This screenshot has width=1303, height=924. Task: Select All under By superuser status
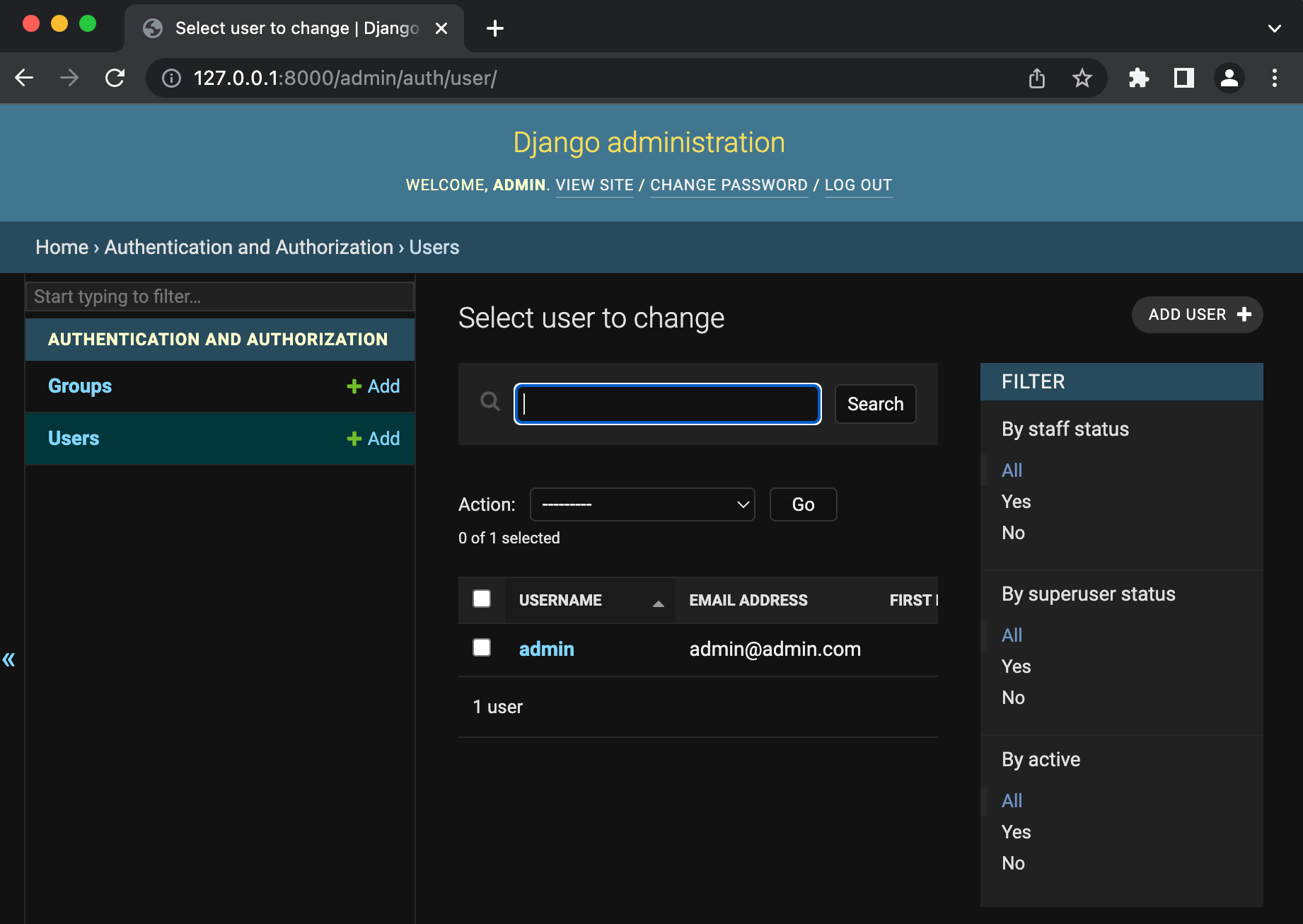[1012, 635]
